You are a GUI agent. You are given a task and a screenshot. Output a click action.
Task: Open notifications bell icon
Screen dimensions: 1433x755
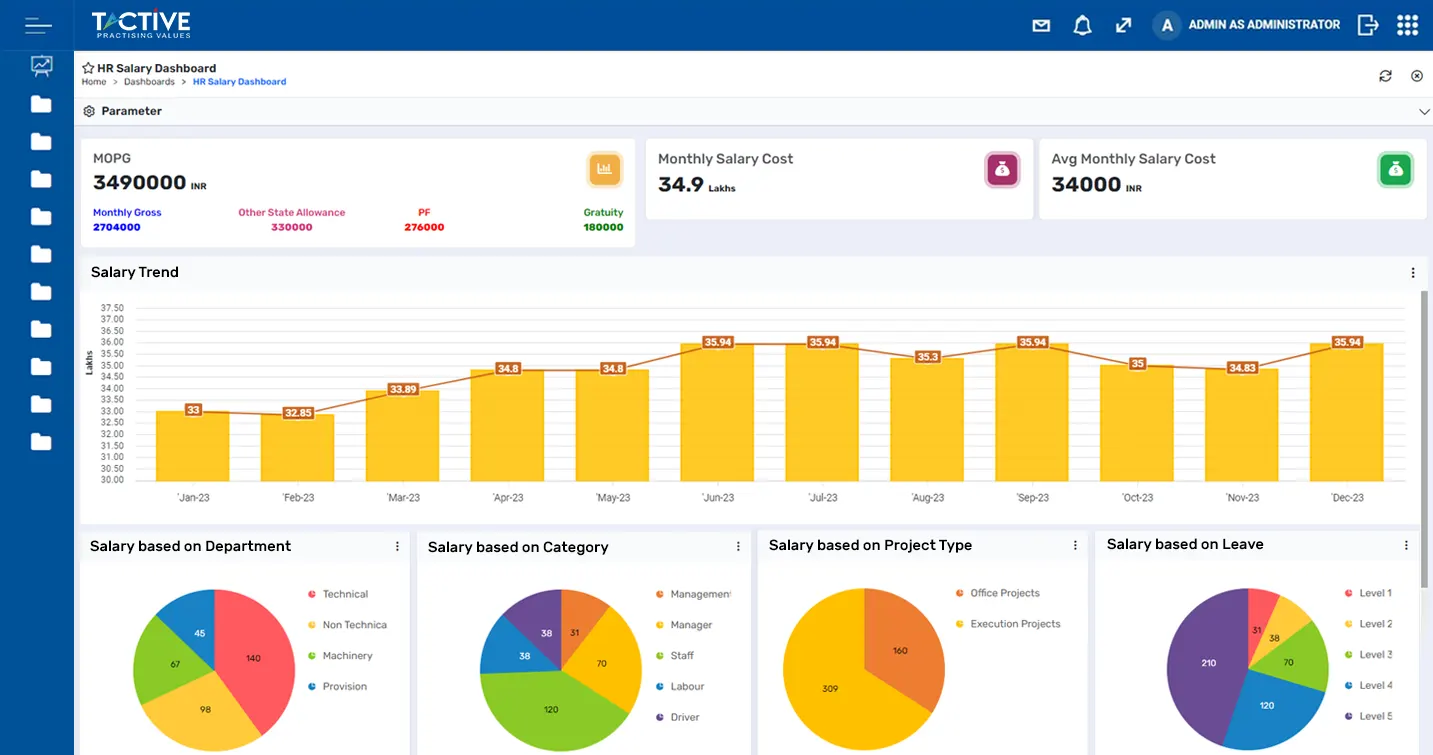click(1082, 24)
